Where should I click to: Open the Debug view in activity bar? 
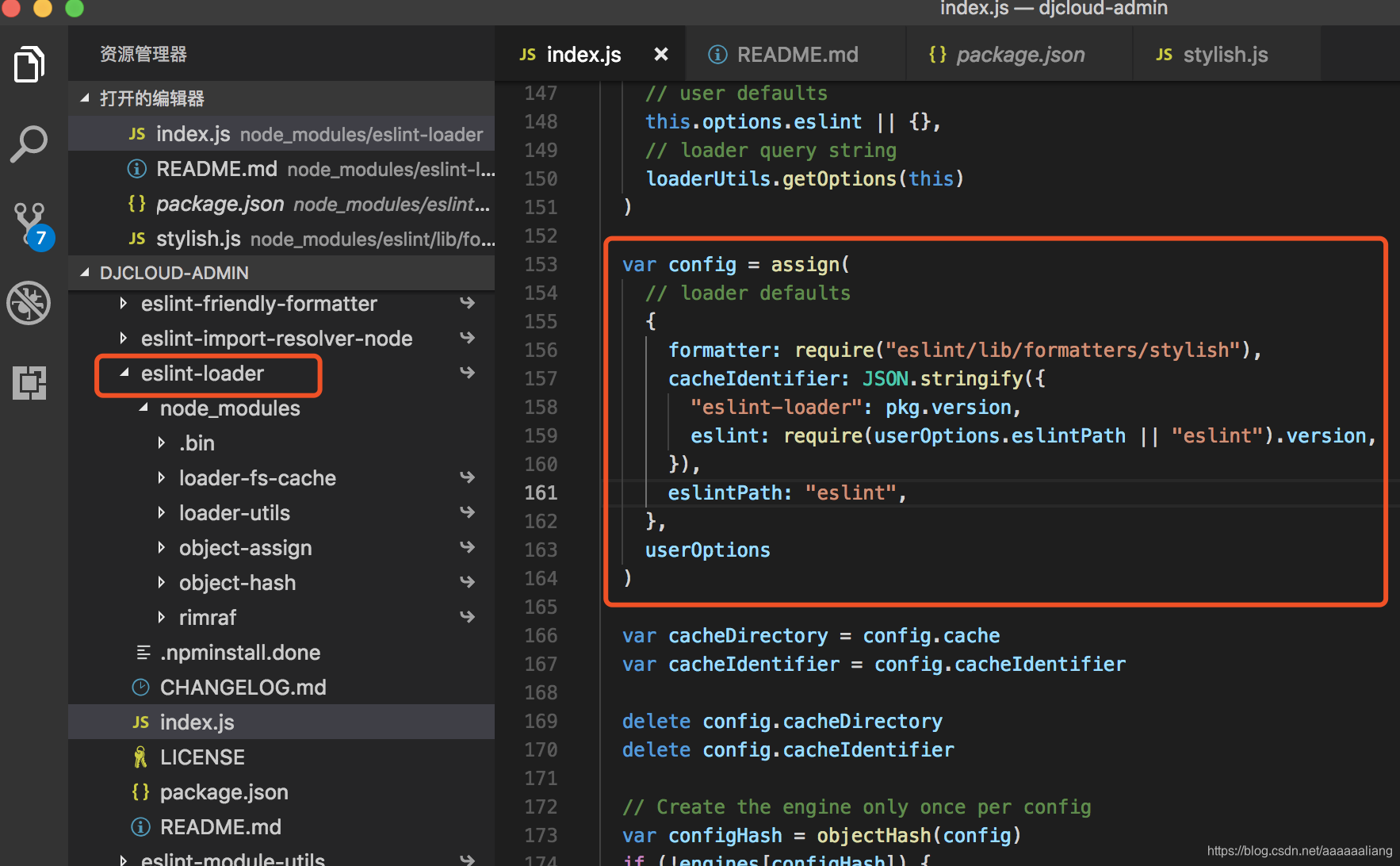29,303
